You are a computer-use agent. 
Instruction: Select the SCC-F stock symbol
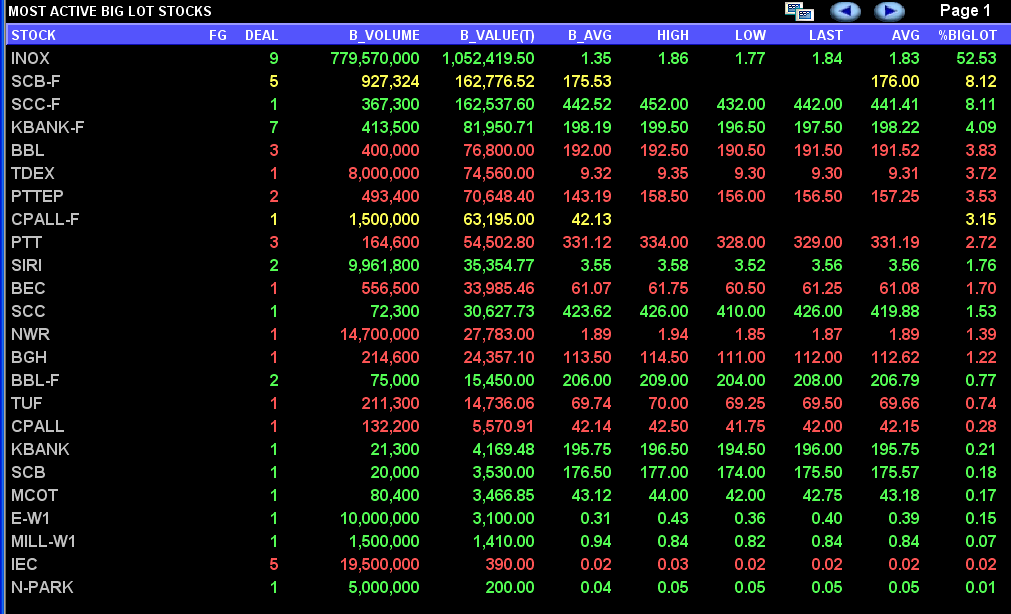click(x=35, y=104)
